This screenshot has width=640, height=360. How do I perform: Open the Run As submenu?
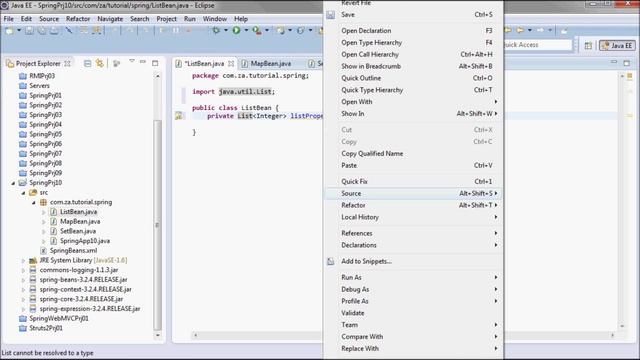pos(414,278)
